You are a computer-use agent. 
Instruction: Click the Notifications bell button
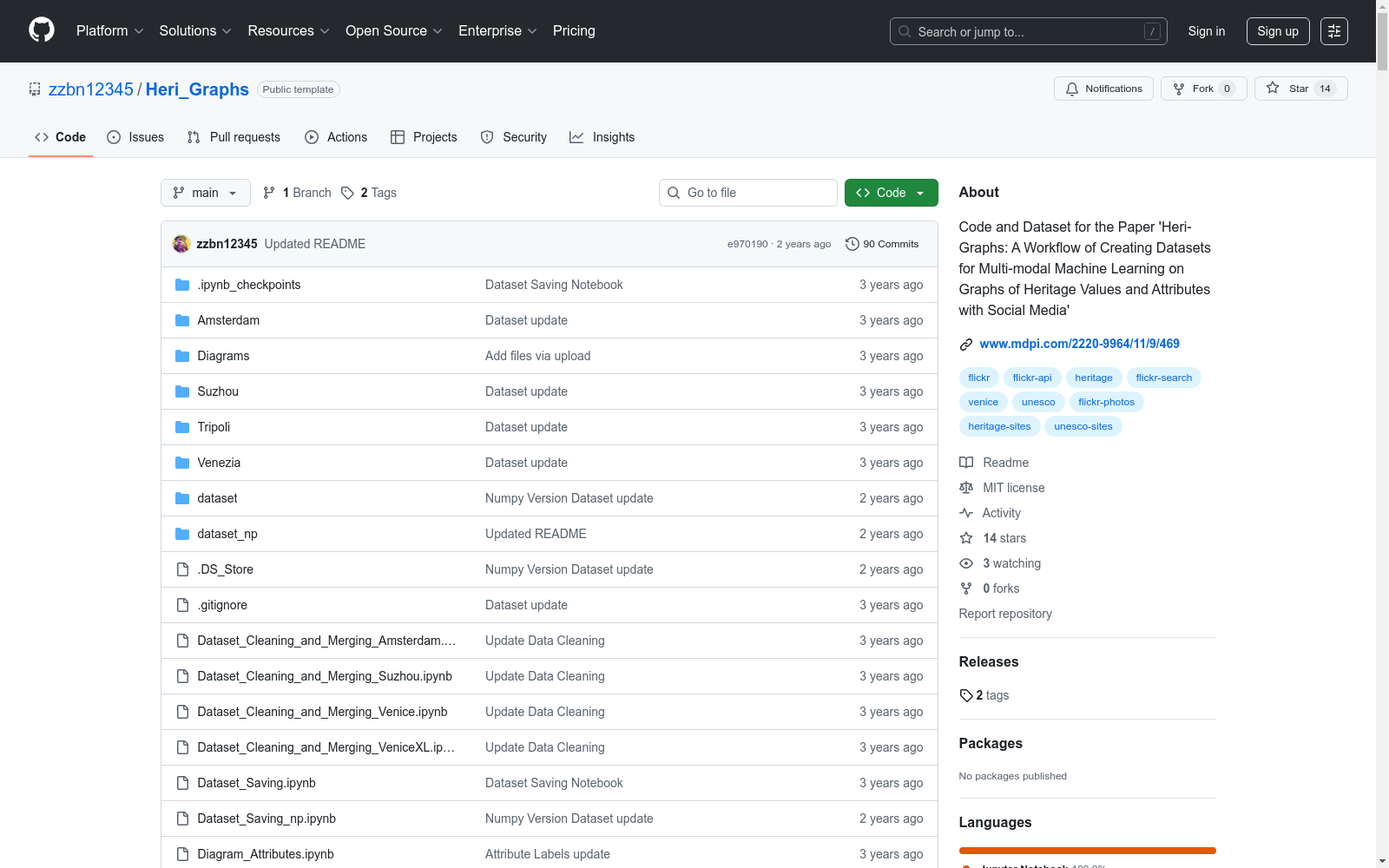coord(1103,89)
